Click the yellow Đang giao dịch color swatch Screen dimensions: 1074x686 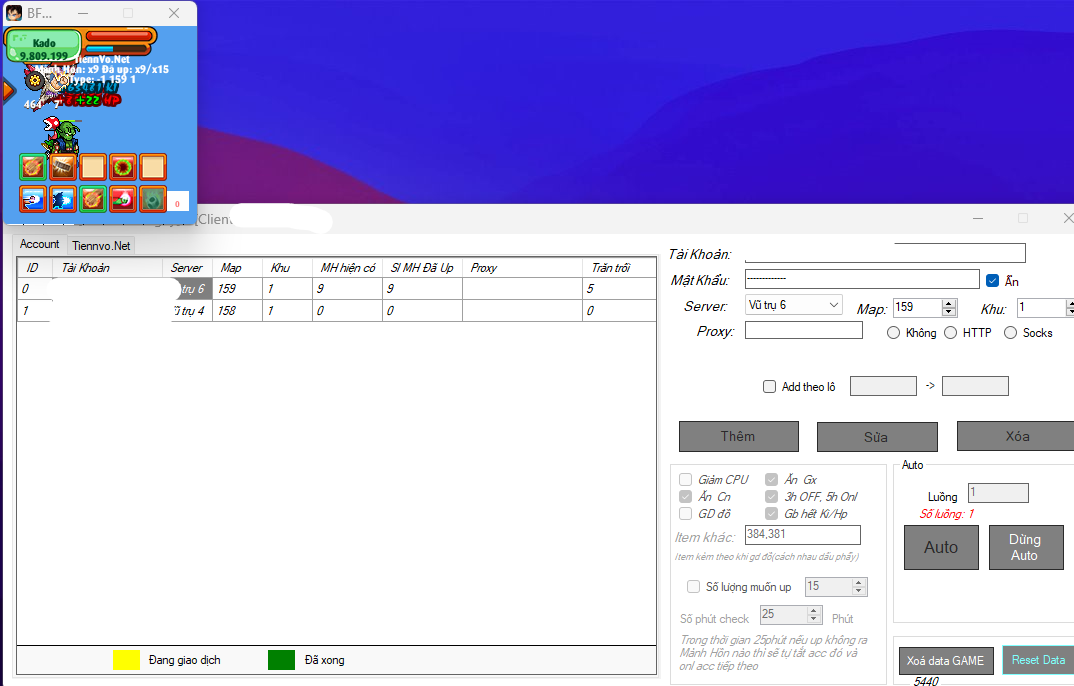[126, 660]
